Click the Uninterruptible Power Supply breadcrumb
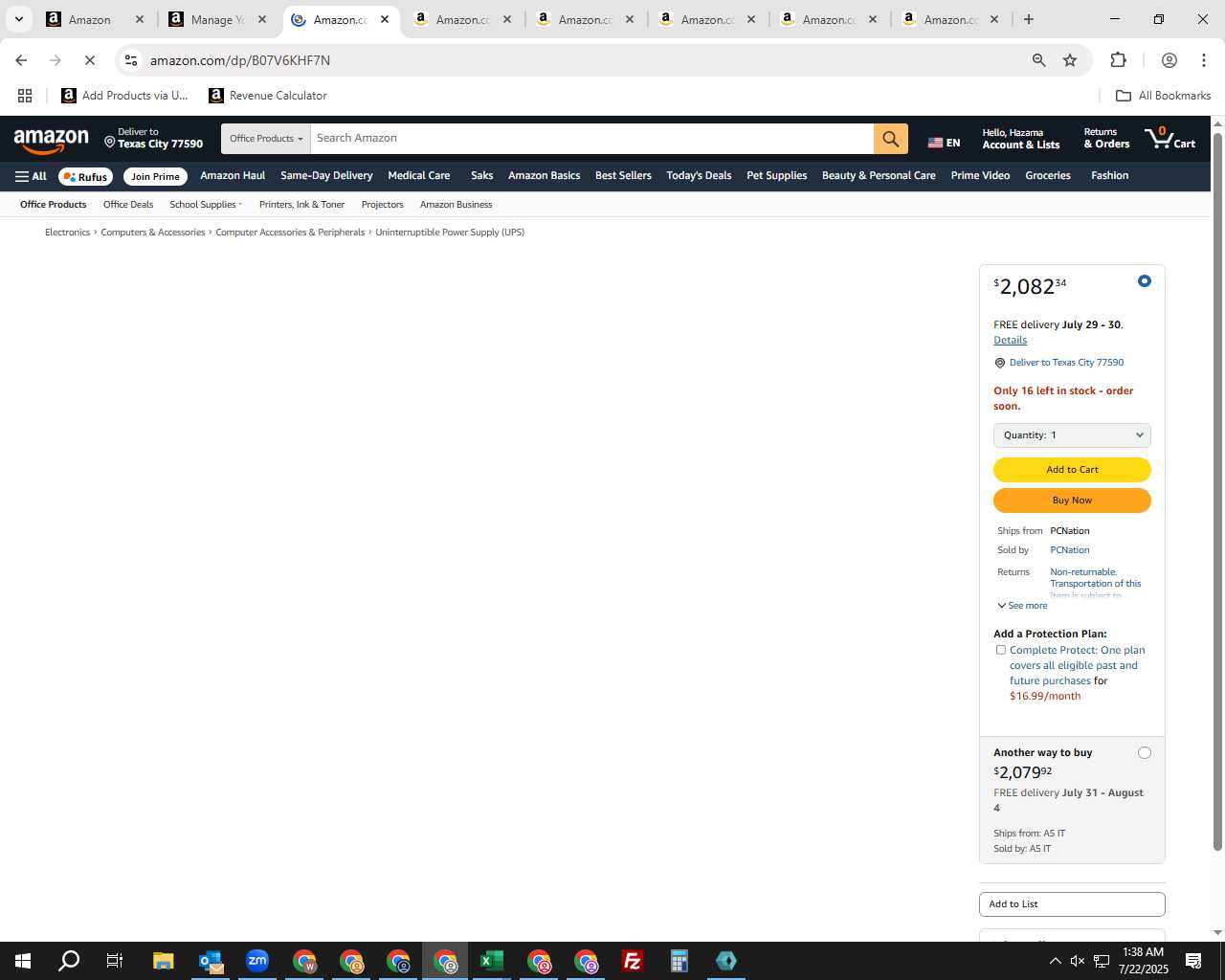 pos(450,233)
